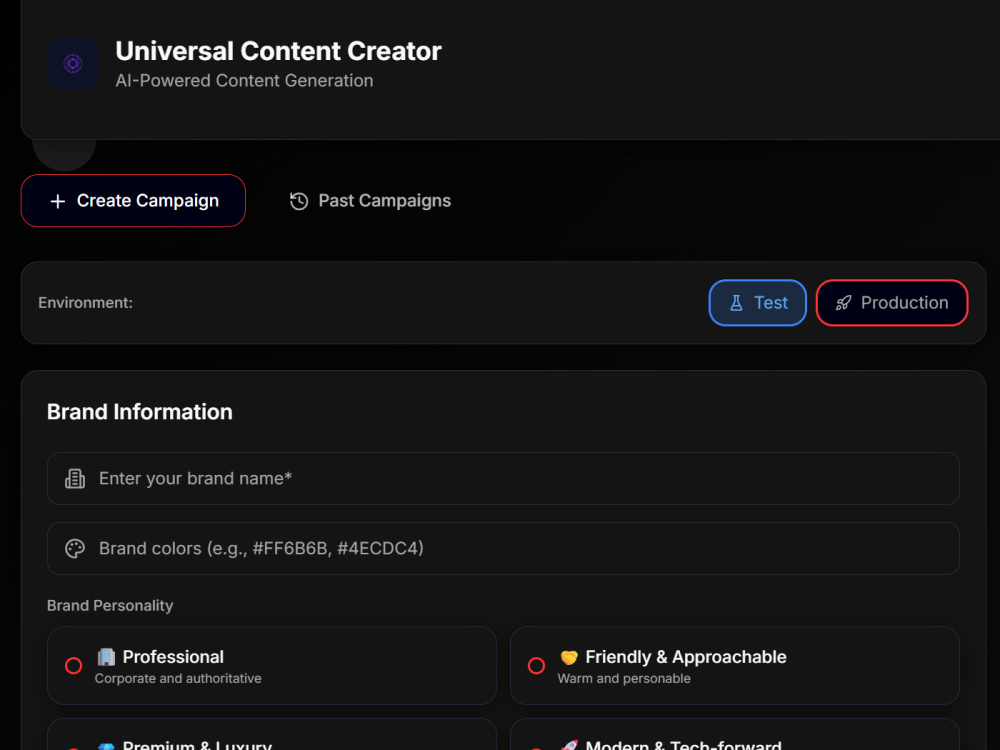This screenshot has width=1000, height=750.
Task: Choose the Friendly & Approachable personality card
Action: coord(735,666)
